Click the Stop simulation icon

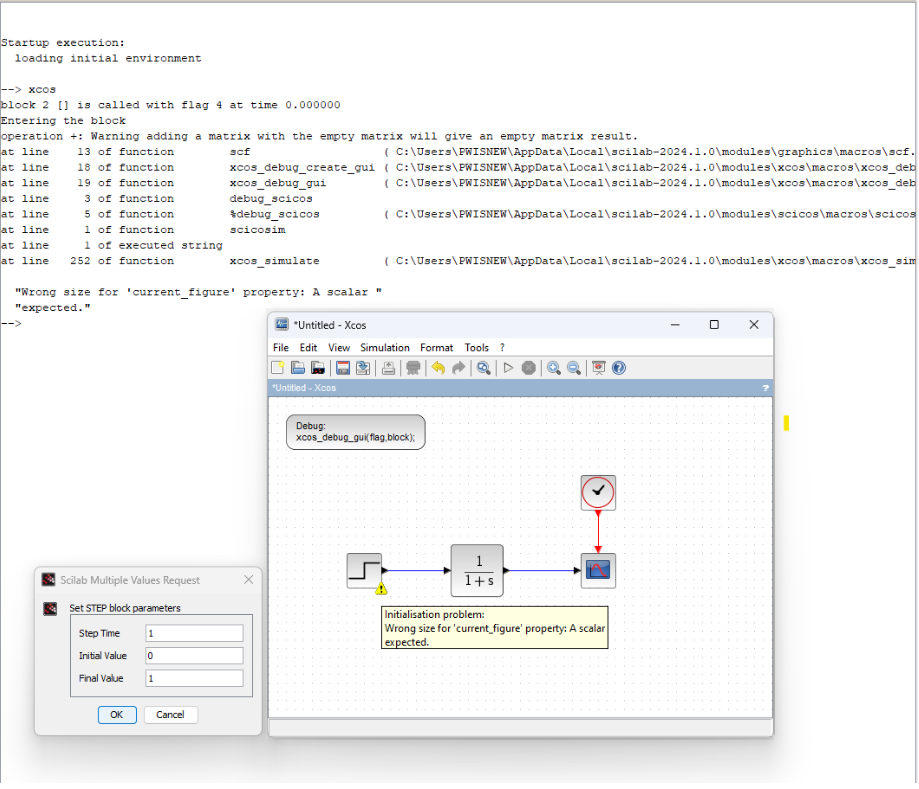tap(529, 368)
